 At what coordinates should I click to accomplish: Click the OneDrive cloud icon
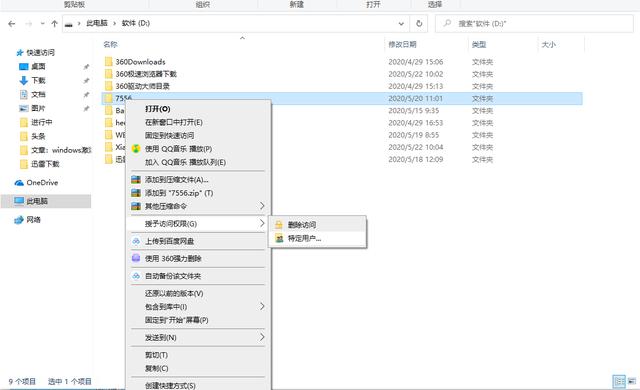tap(19, 183)
